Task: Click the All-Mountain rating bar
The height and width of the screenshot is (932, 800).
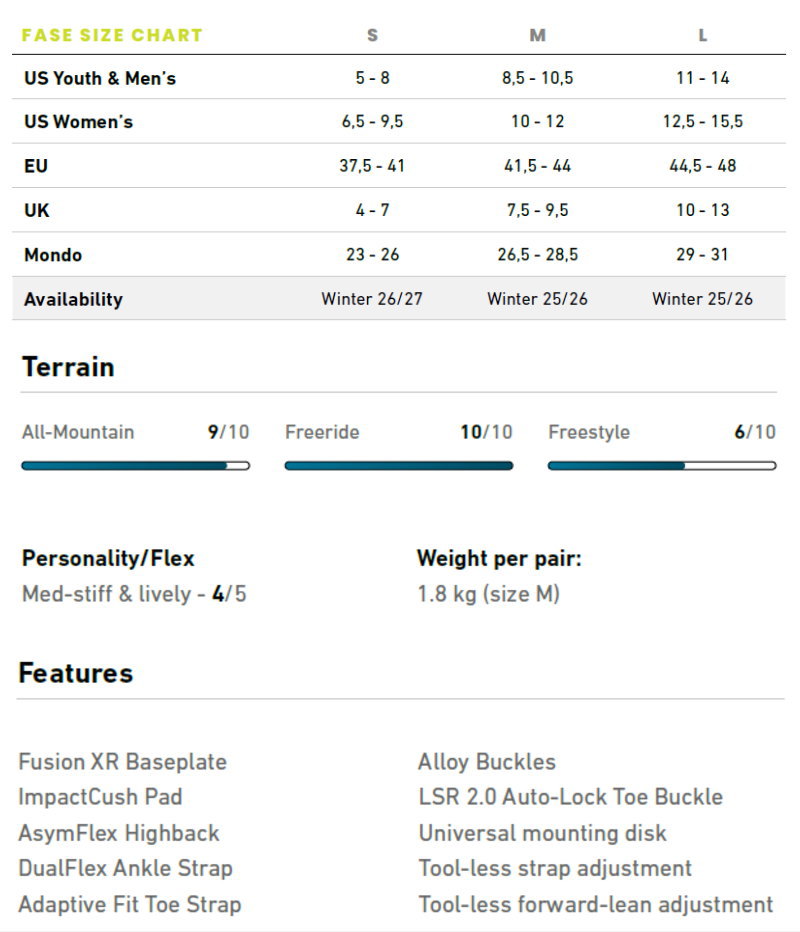Action: tap(136, 465)
